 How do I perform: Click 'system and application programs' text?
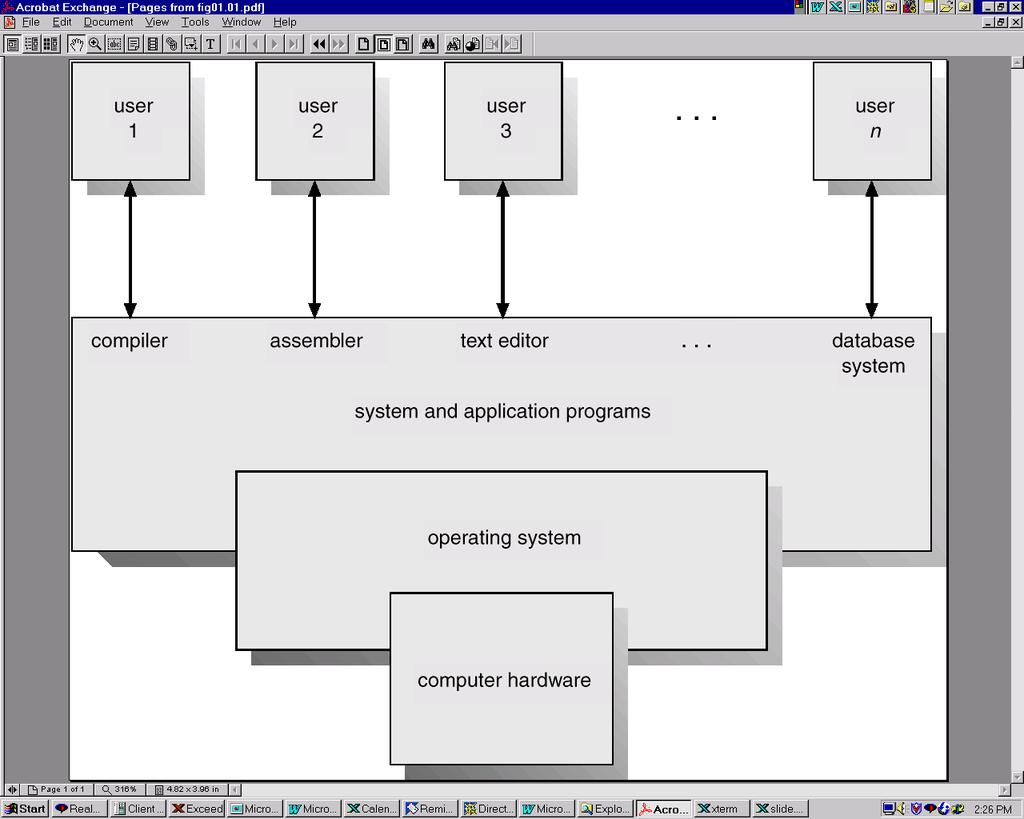point(502,411)
